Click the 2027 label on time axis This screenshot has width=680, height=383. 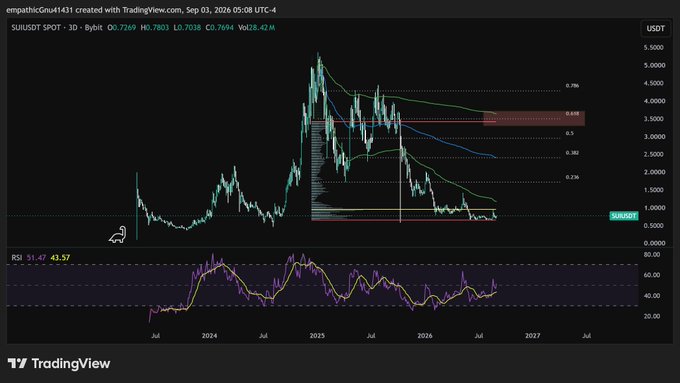pos(533,336)
